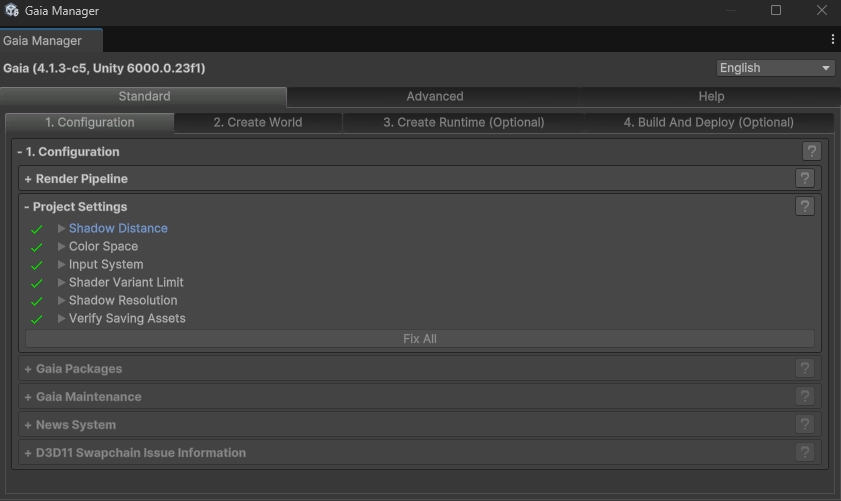The height and width of the screenshot is (501, 841).
Task: Expand the Shader Variant Limit foldout arrow
Action: click(x=61, y=282)
